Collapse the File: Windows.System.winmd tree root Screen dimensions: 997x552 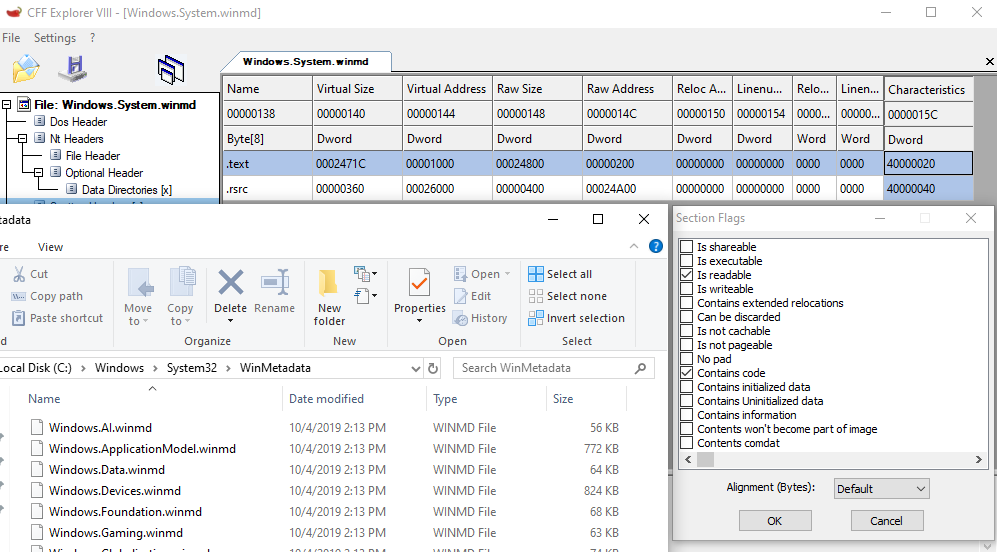(6, 104)
